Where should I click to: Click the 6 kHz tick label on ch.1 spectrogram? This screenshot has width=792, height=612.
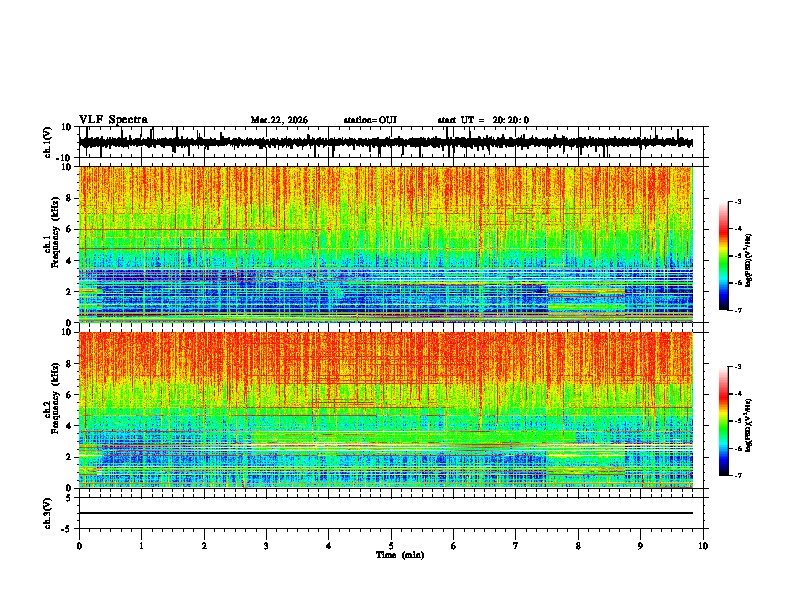pyautogui.click(x=69, y=229)
